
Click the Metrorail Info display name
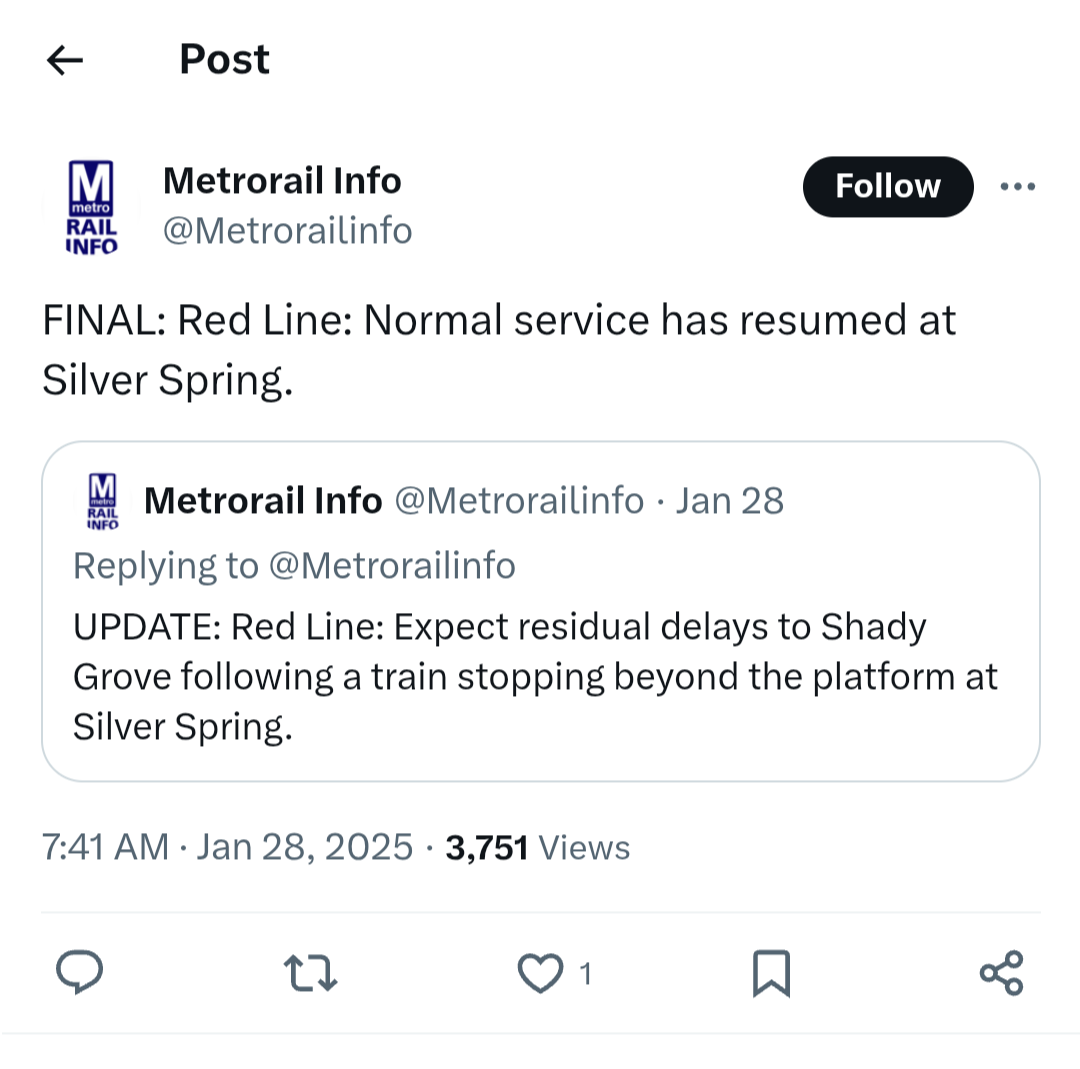281,181
